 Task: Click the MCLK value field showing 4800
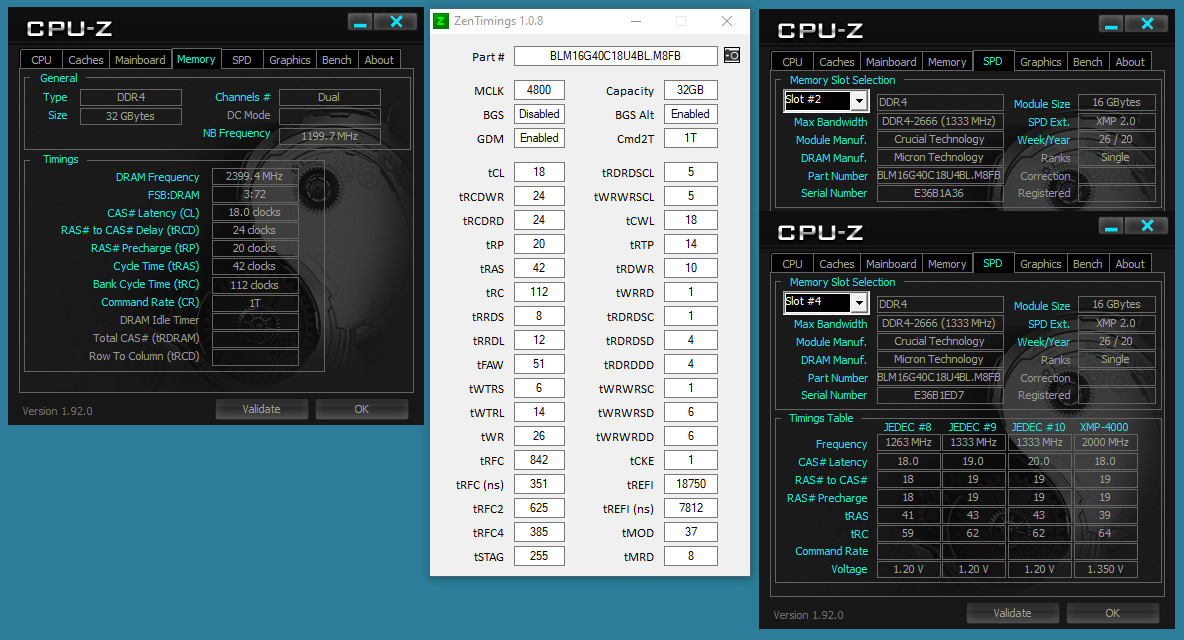pos(539,91)
